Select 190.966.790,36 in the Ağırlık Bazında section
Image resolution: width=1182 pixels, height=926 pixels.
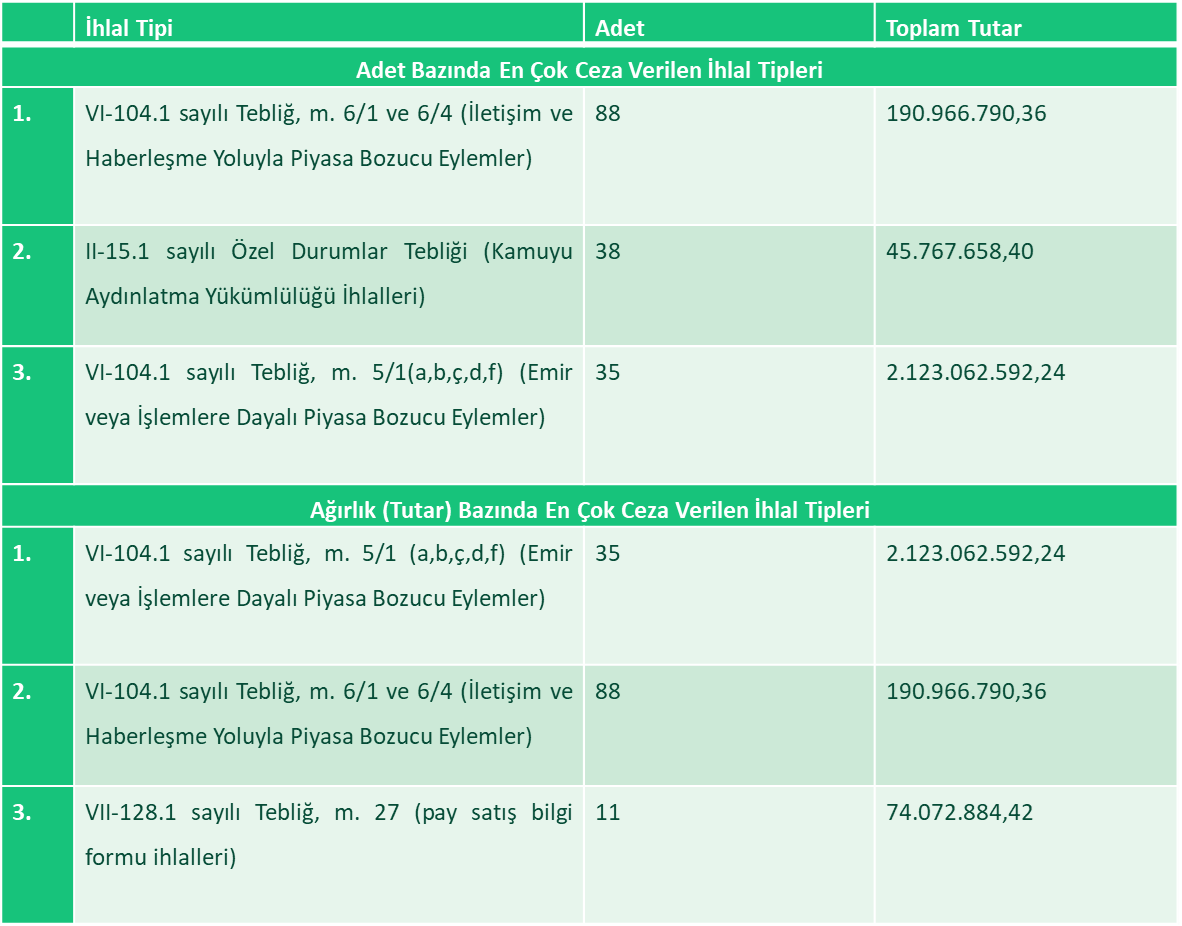[x=966, y=691]
